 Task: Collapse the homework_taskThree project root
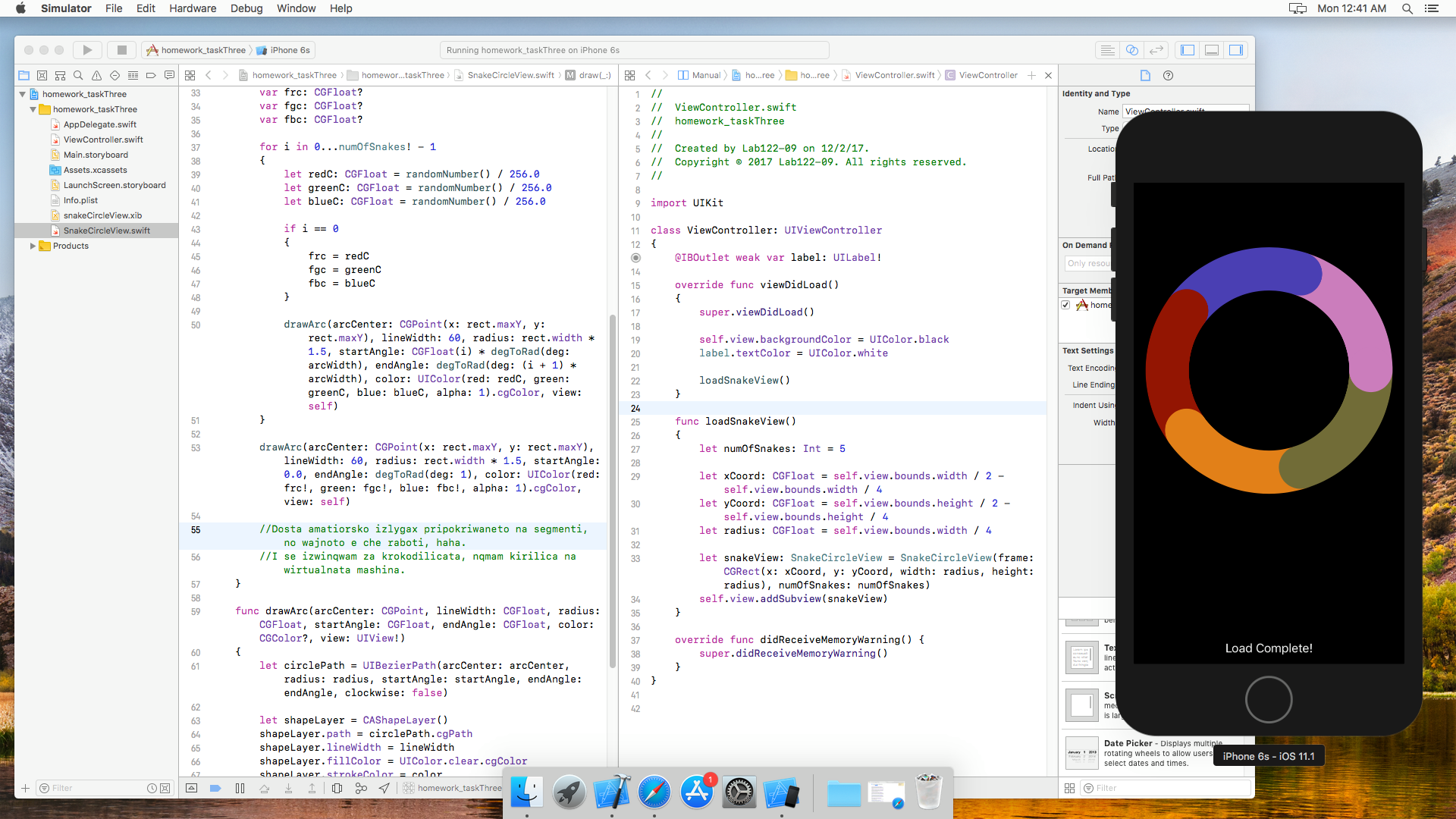click(22, 94)
